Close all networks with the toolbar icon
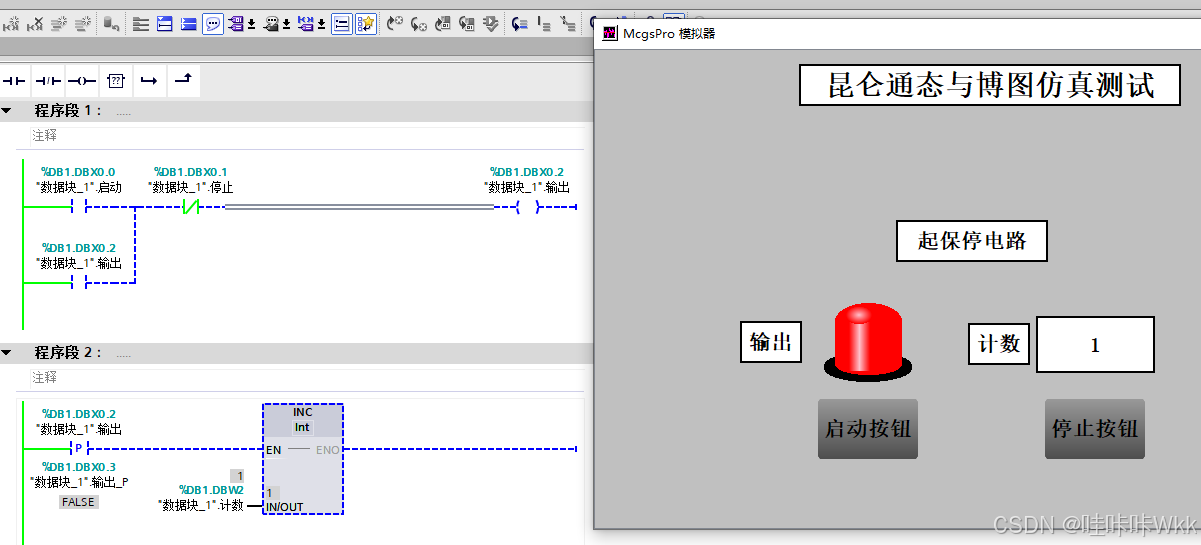Image resolution: width=1201 pixels, height=545 pixels. click(188, 23)
